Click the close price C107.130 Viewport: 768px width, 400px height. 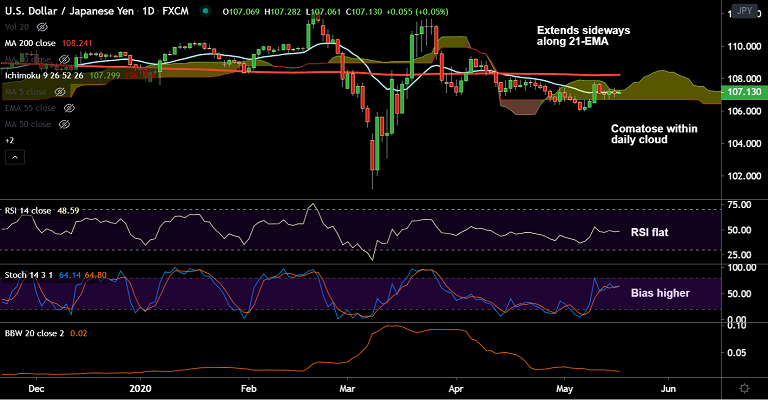coord(364,11)
